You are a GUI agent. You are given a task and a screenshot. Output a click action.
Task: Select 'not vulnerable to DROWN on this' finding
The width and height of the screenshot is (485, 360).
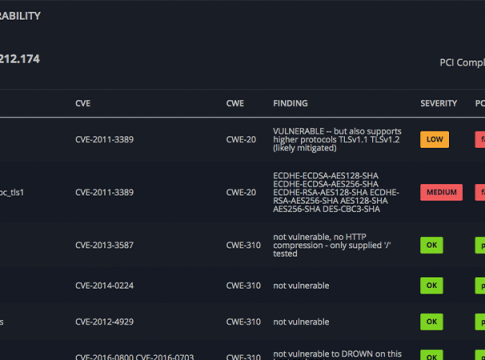[x=337, y=355]
